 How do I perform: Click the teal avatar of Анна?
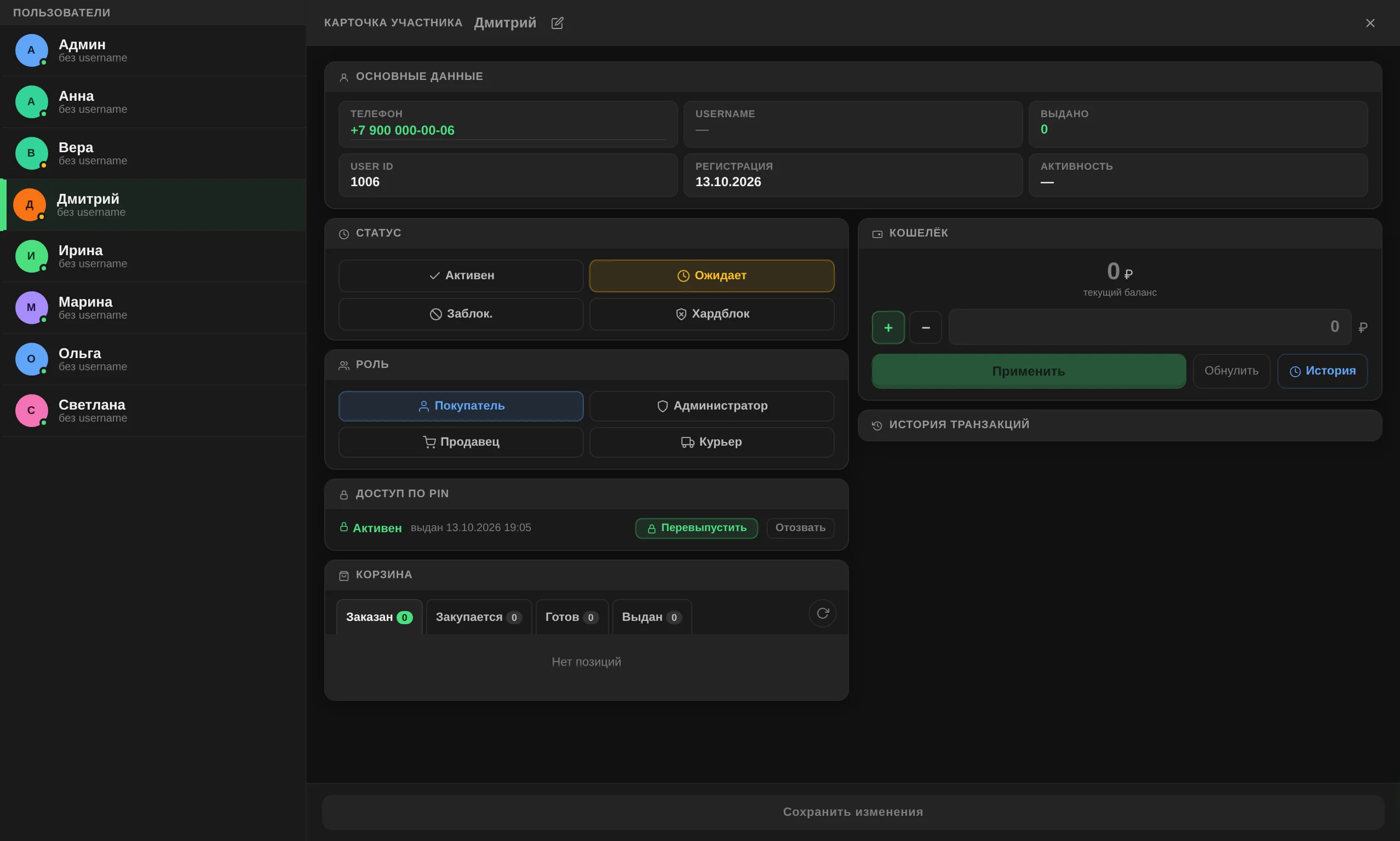pyautogui.click(x=31, y=101)
